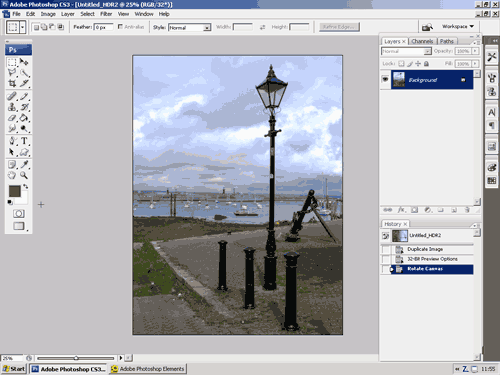The width and height of the screenshot is (500, 375).
Task: Select the History Brush tool
Action: [x=24, y=107]
